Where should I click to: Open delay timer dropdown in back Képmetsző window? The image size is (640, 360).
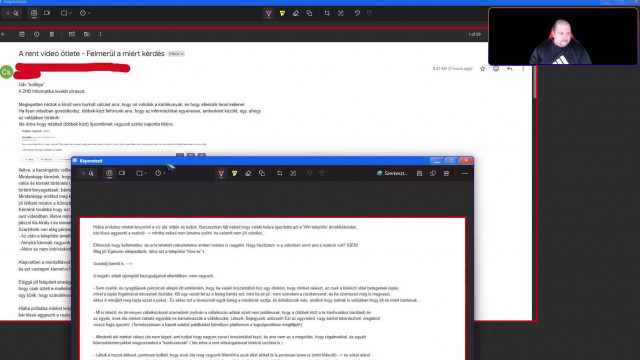point(85,13)
